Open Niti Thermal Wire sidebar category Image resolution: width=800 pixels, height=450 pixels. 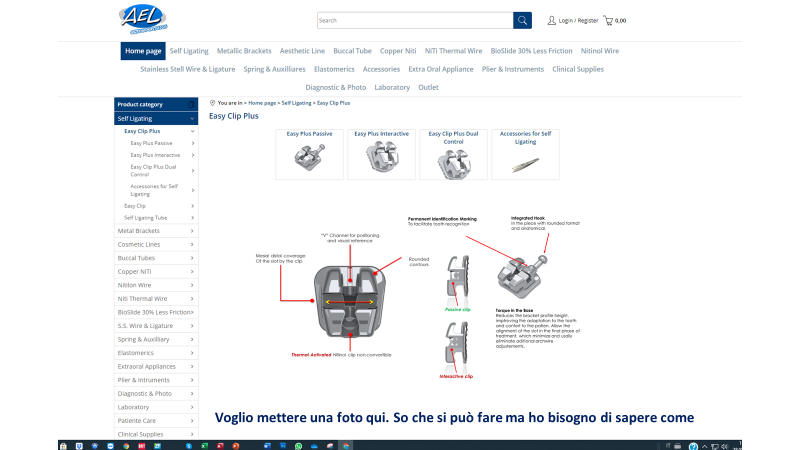[x=142, y=299]
